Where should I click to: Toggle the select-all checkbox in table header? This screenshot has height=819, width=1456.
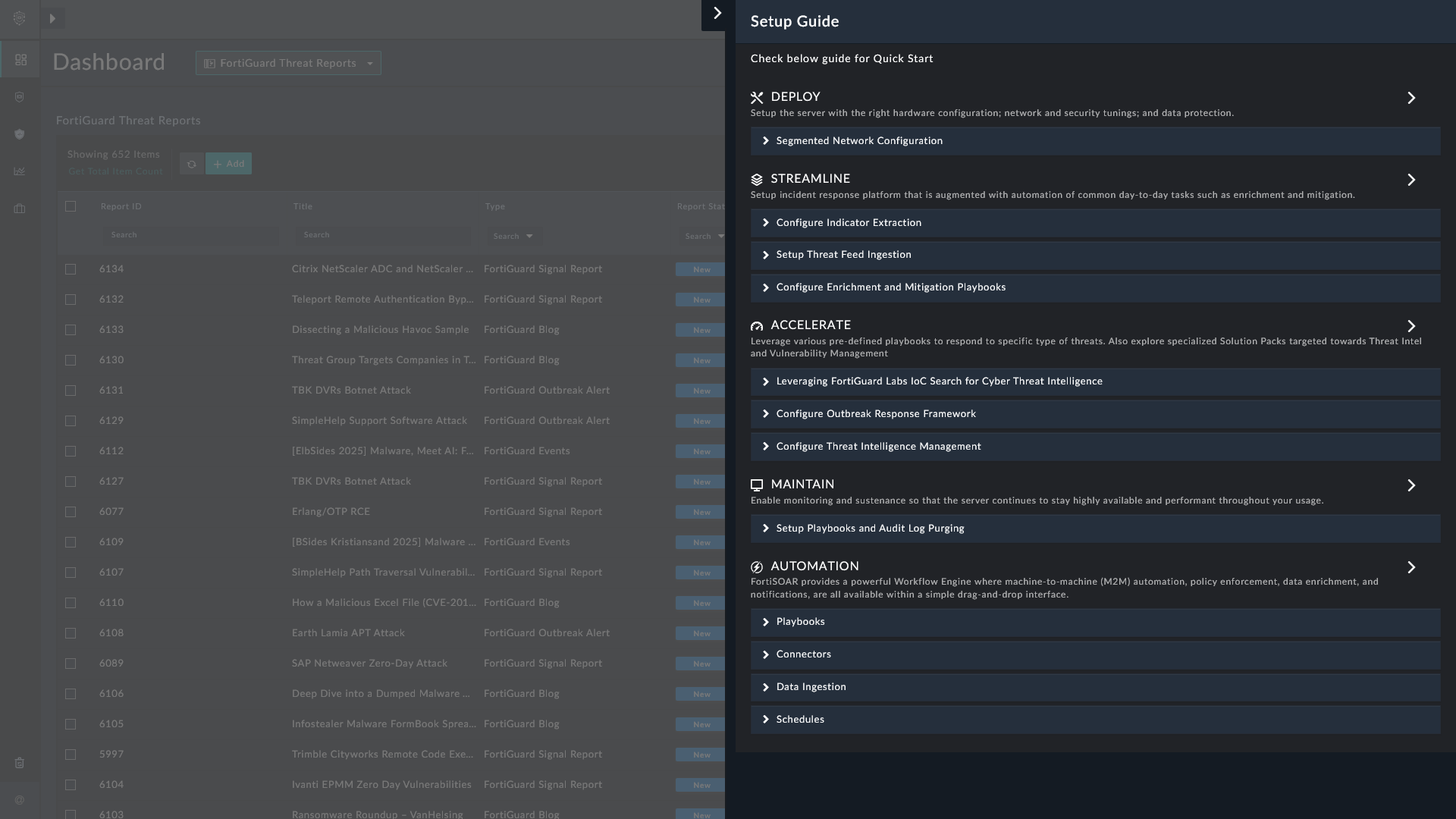coord(71,206)
